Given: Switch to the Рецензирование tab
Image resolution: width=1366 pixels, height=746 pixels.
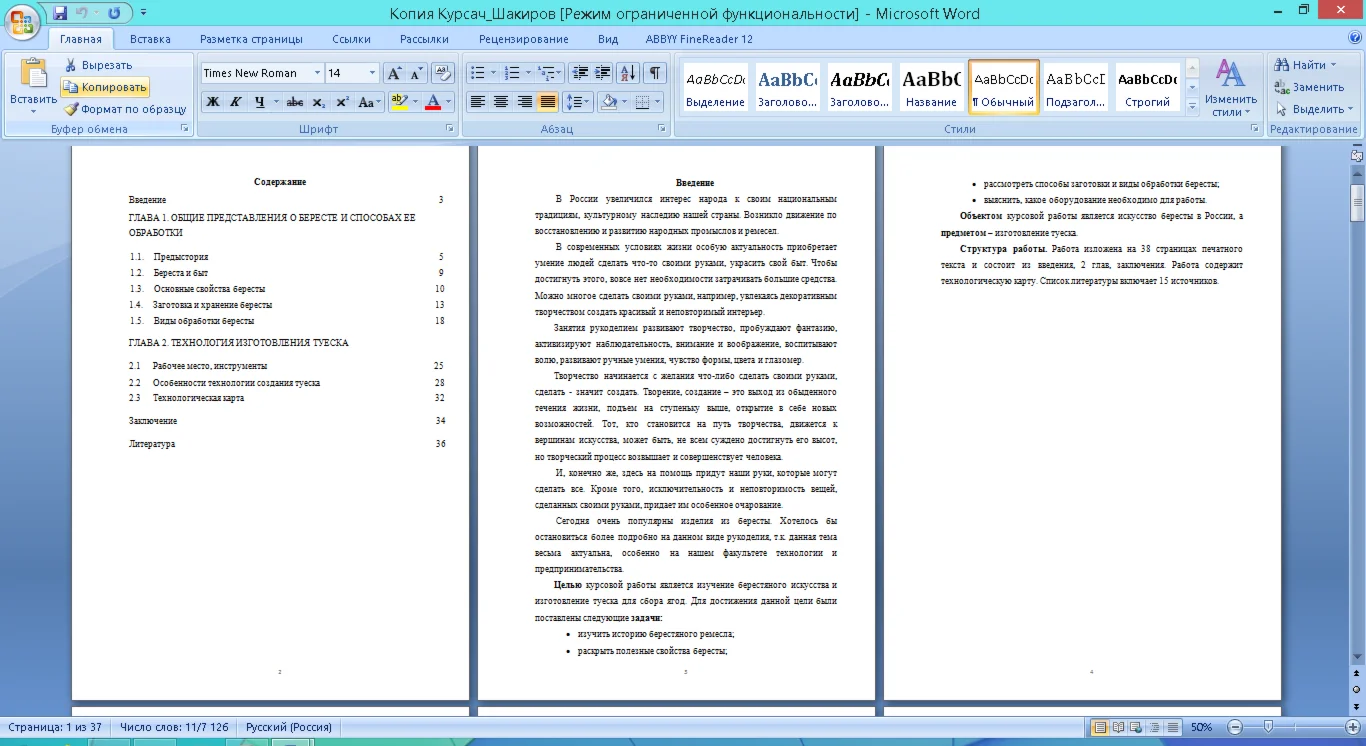Looking at the screenshot, I should 523,39.
